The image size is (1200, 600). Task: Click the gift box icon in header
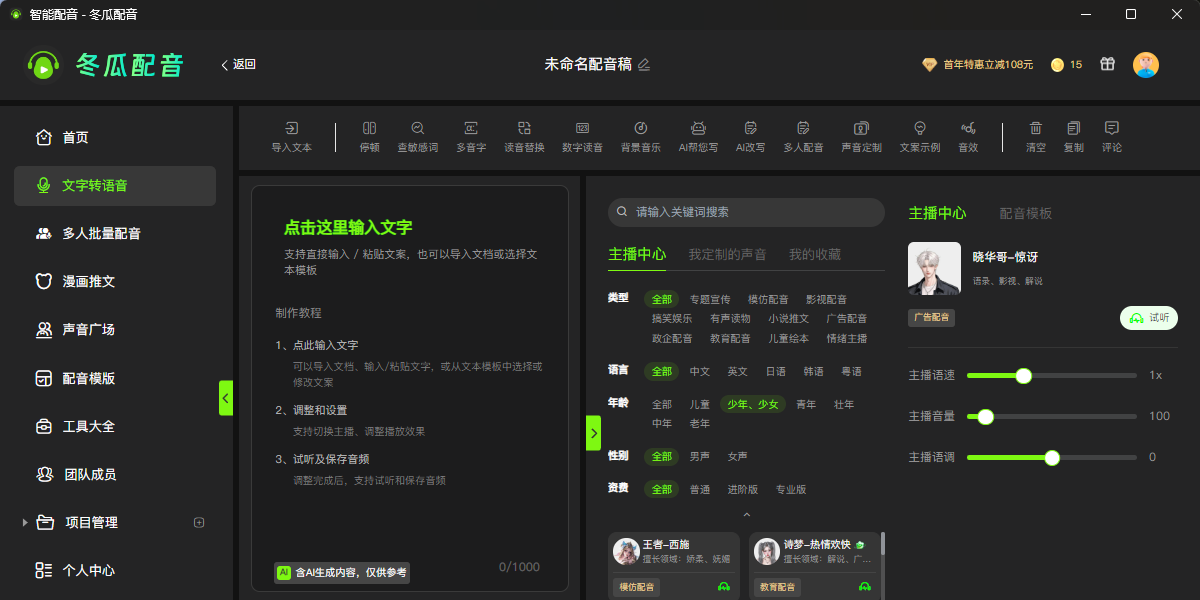(x=1107, y=64)
